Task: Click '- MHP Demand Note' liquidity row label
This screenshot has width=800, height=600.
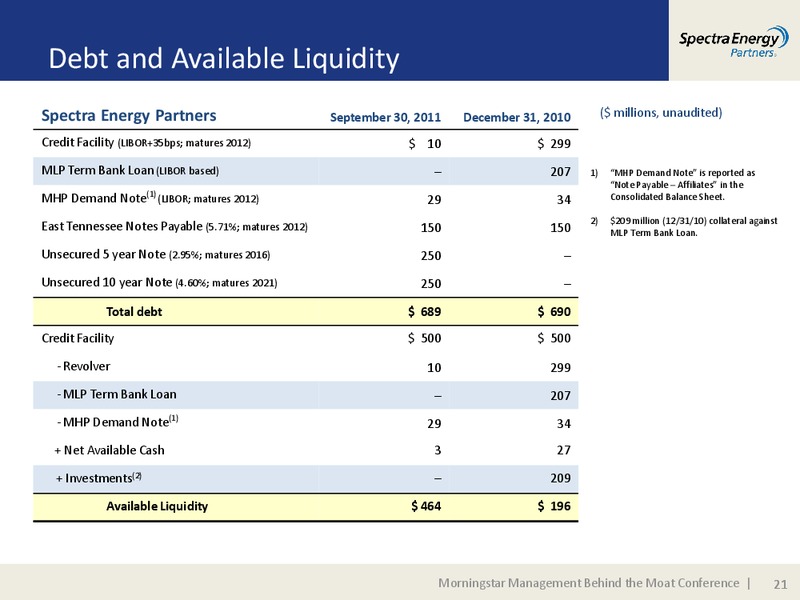Action: 118,422
